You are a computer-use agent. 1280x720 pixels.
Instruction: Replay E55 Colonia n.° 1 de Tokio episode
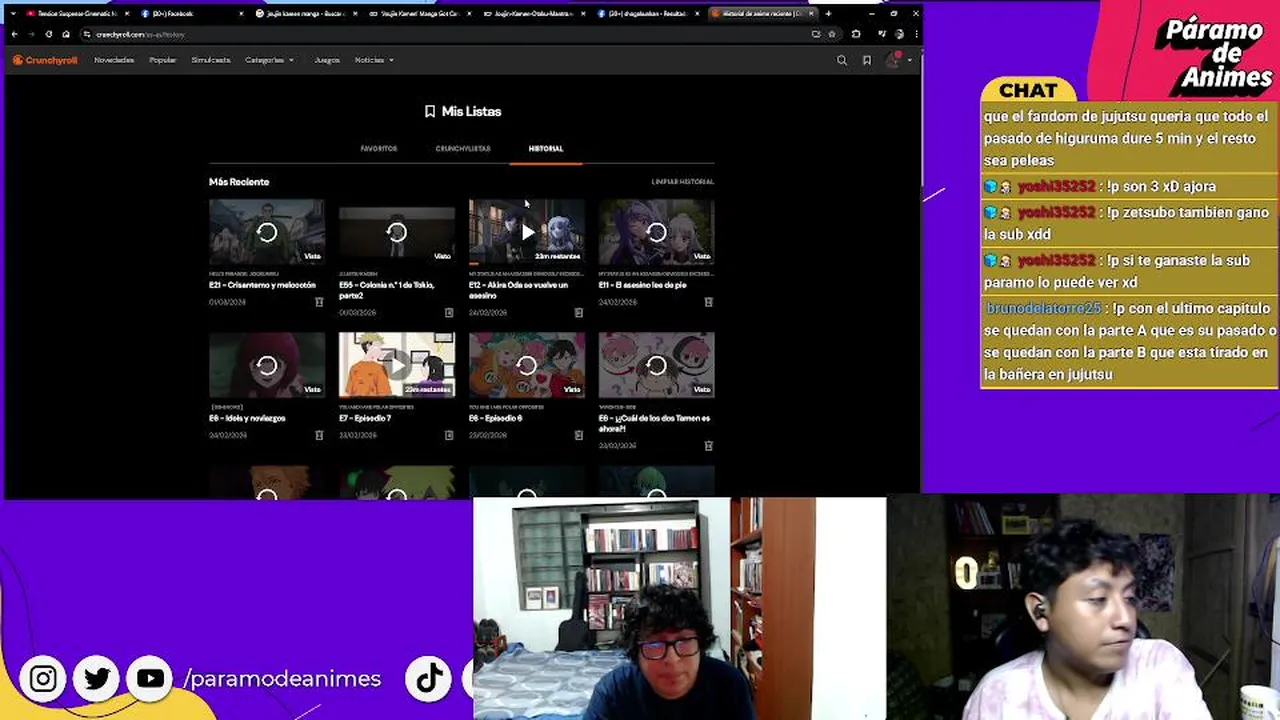coord(397,233)
